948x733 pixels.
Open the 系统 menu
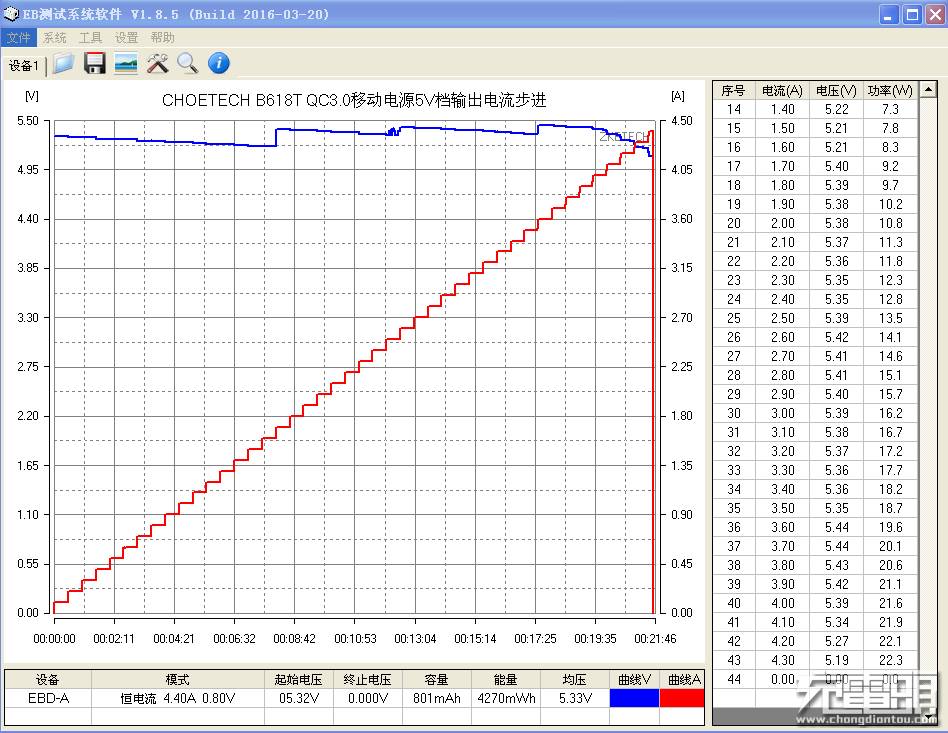click(x=54, y=37)
